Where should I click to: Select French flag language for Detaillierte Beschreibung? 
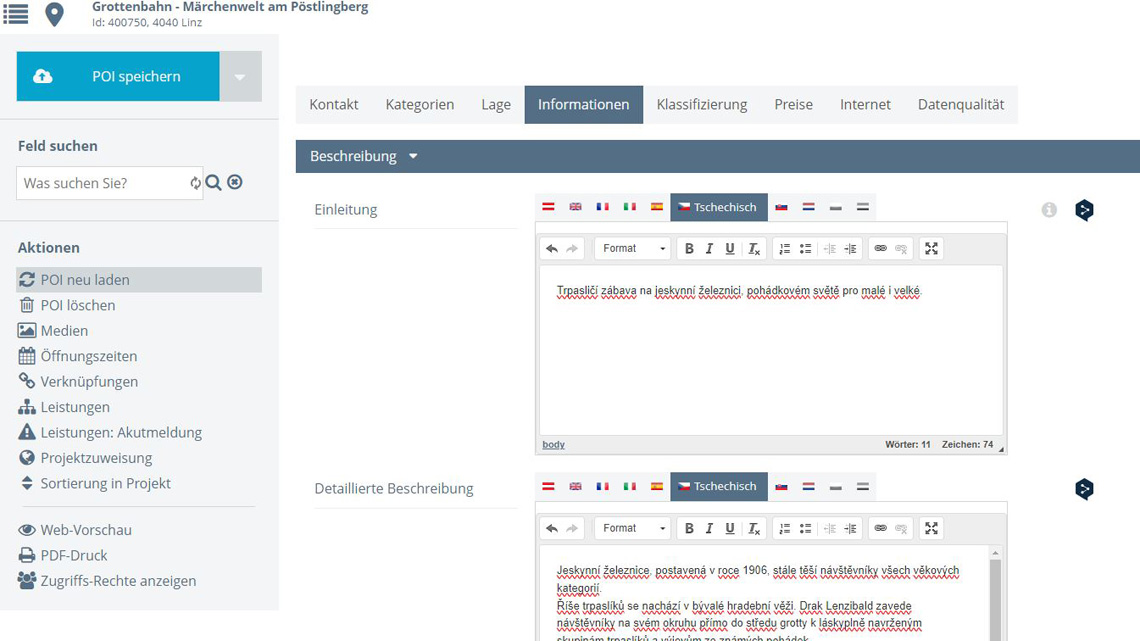tap(603, 486)
